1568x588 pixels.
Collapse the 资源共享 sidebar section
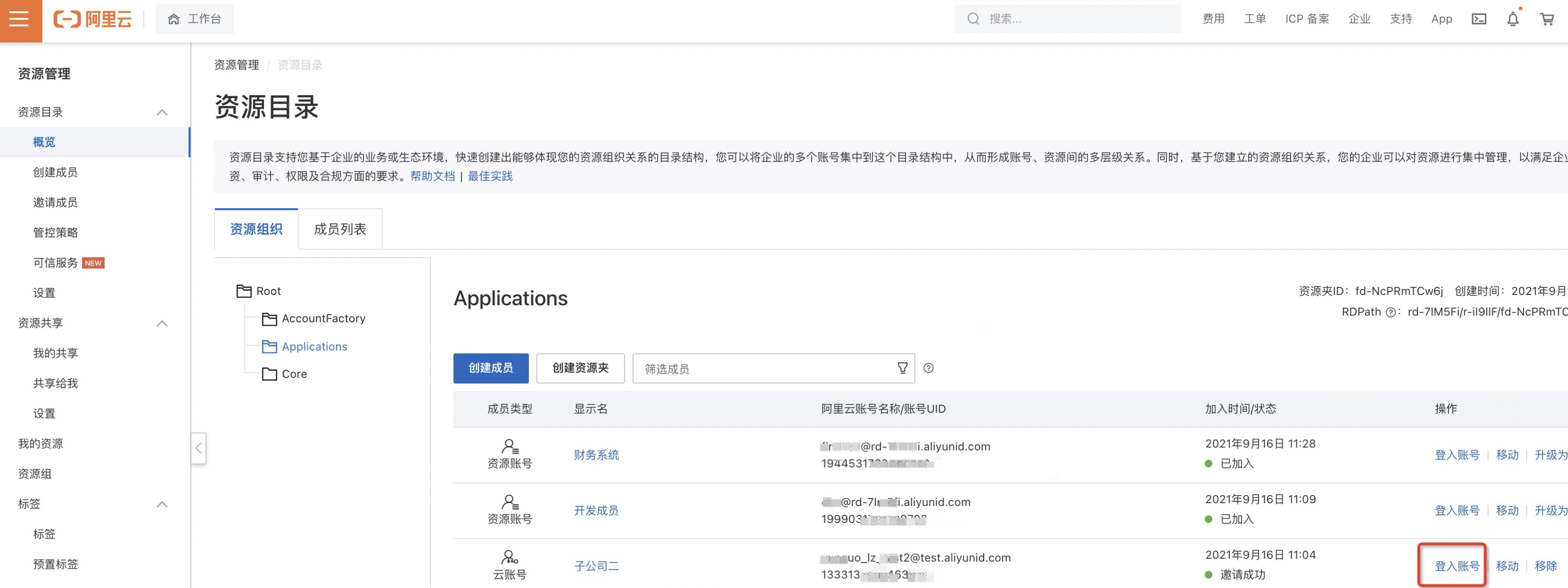(x=162, y=323)
